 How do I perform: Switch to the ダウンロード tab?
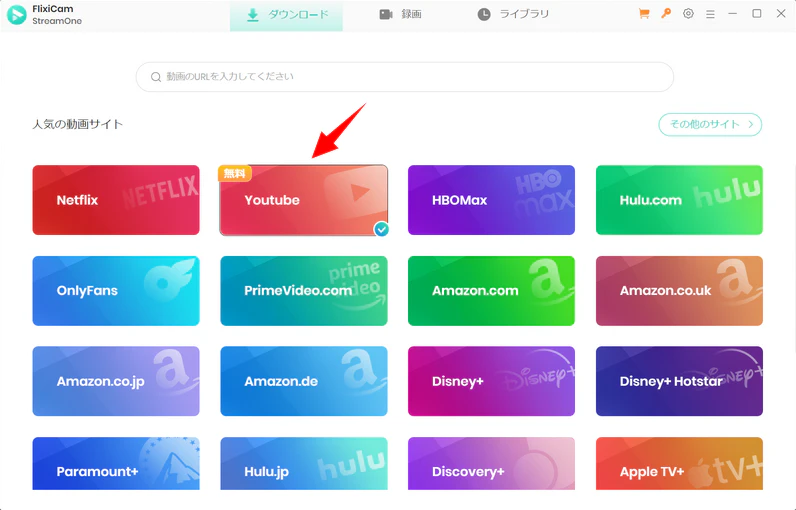[x=286, y=15]
